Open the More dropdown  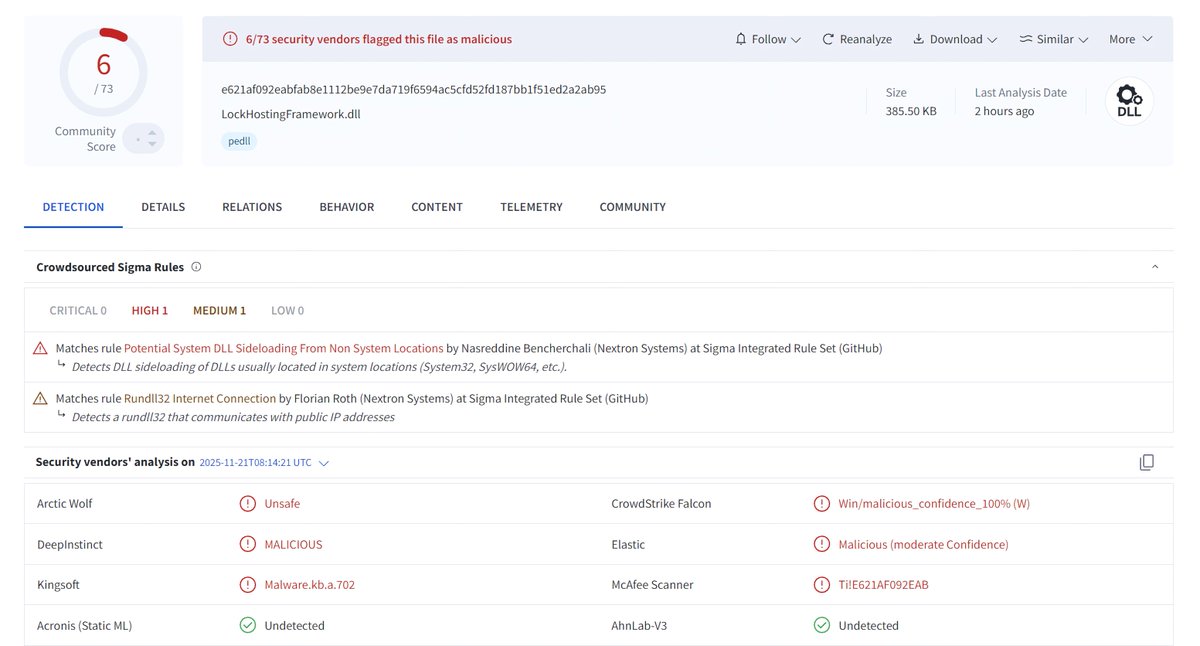pos(1129,38)
